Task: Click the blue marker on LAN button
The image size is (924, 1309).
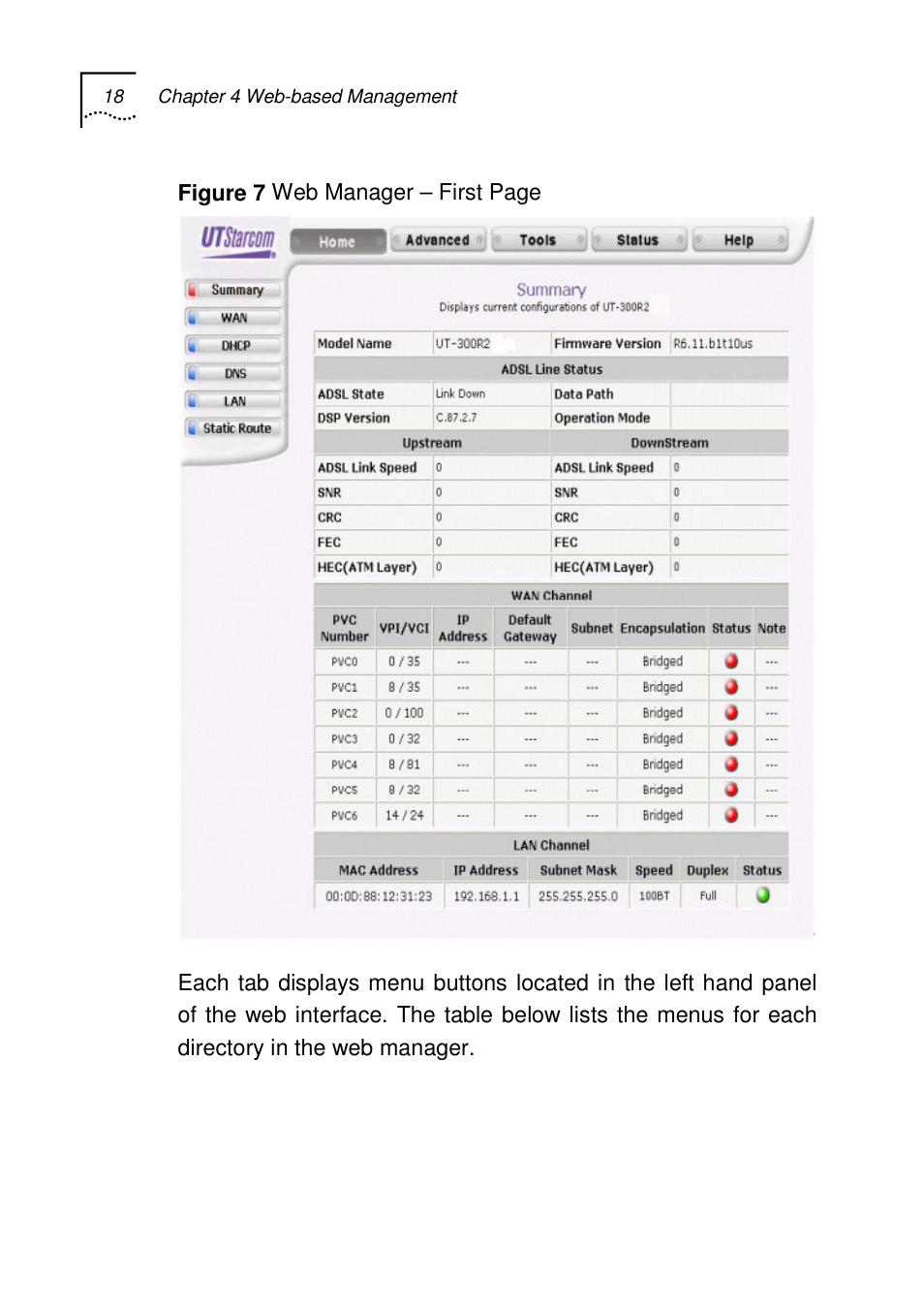Action: (192, 401)
